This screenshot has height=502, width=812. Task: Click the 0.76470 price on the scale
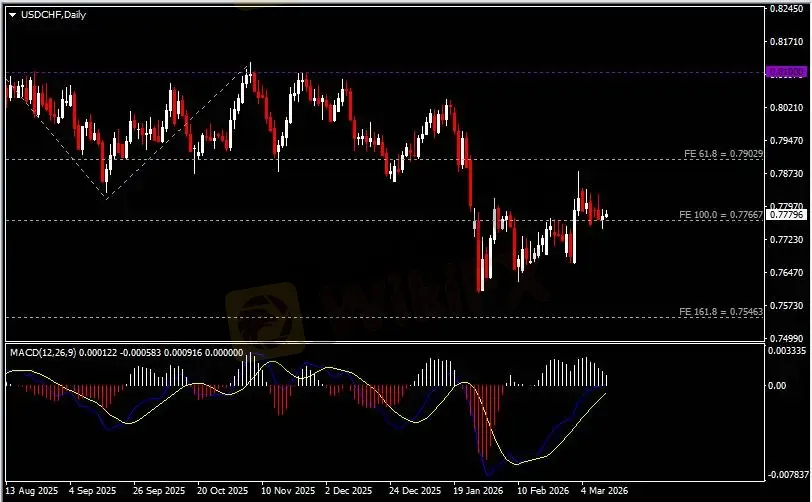(787, 273)
